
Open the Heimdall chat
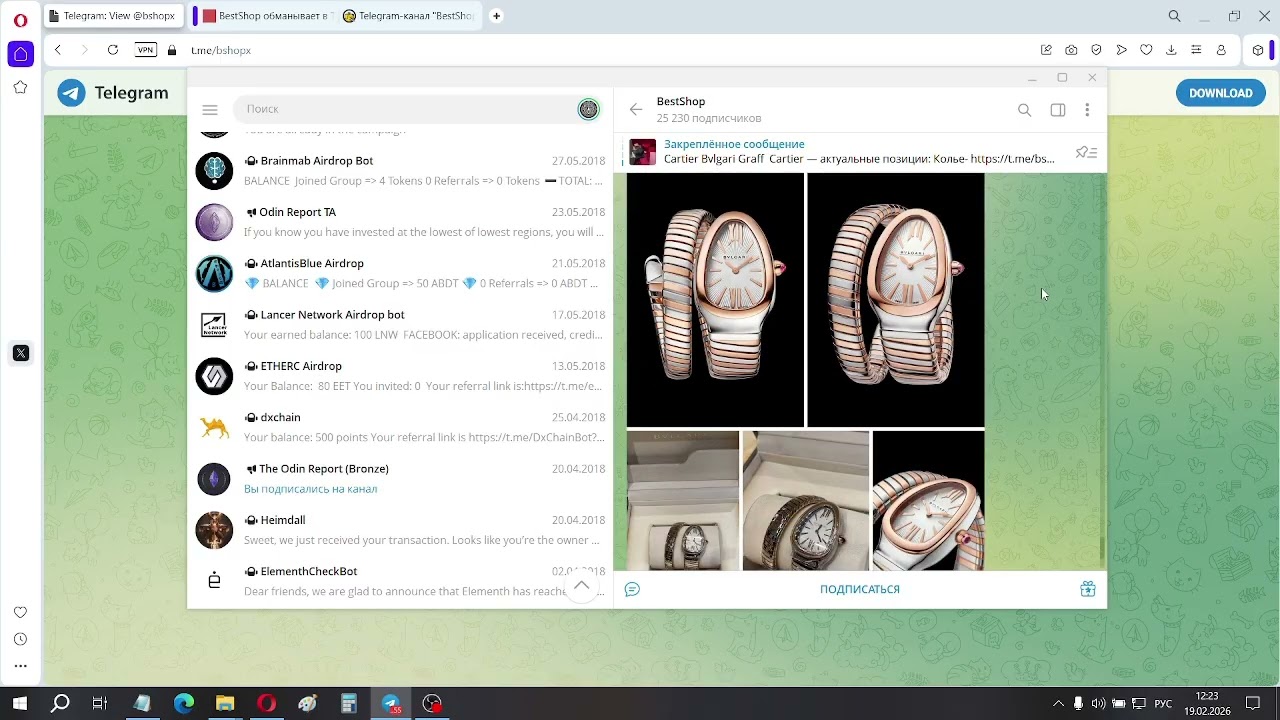(400, 530)
